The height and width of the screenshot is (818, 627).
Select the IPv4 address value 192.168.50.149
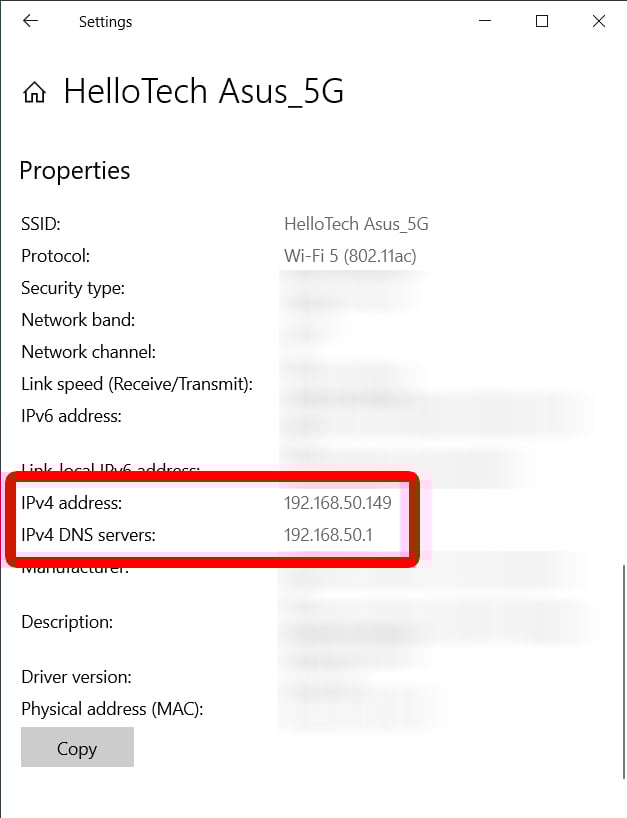point(337,503)
